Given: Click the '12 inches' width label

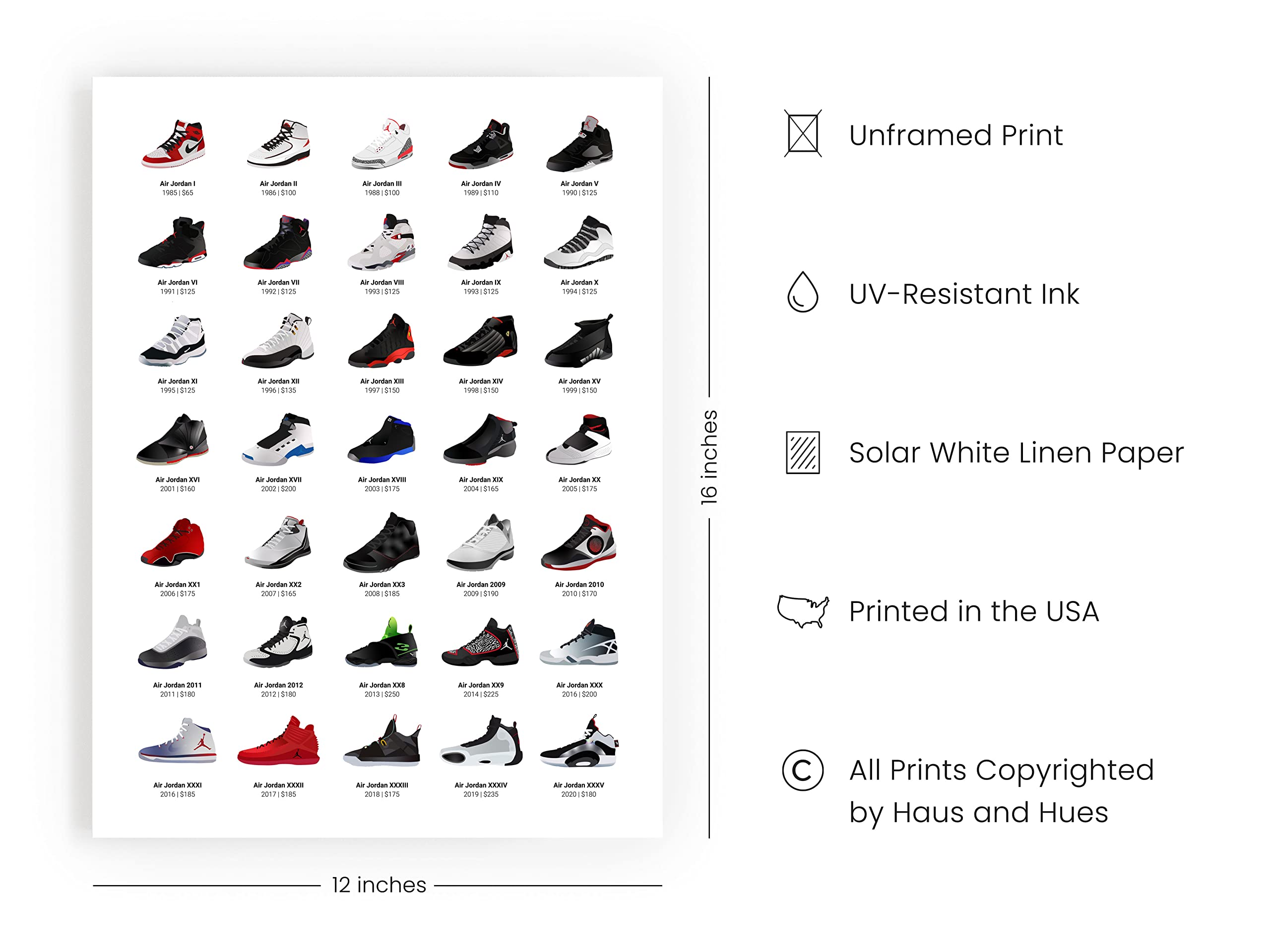Looking at the screenshot, I should pyautogui.click(x=379, y=885).
